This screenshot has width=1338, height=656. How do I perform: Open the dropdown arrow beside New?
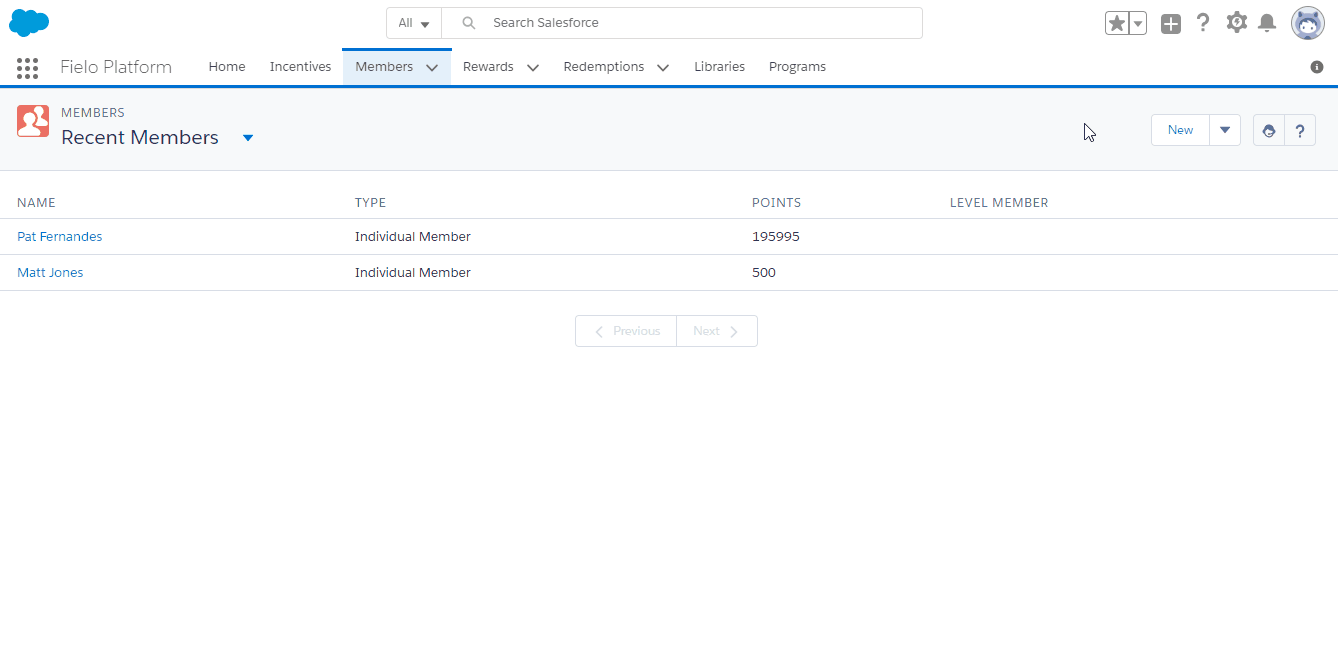(1225, 130)
